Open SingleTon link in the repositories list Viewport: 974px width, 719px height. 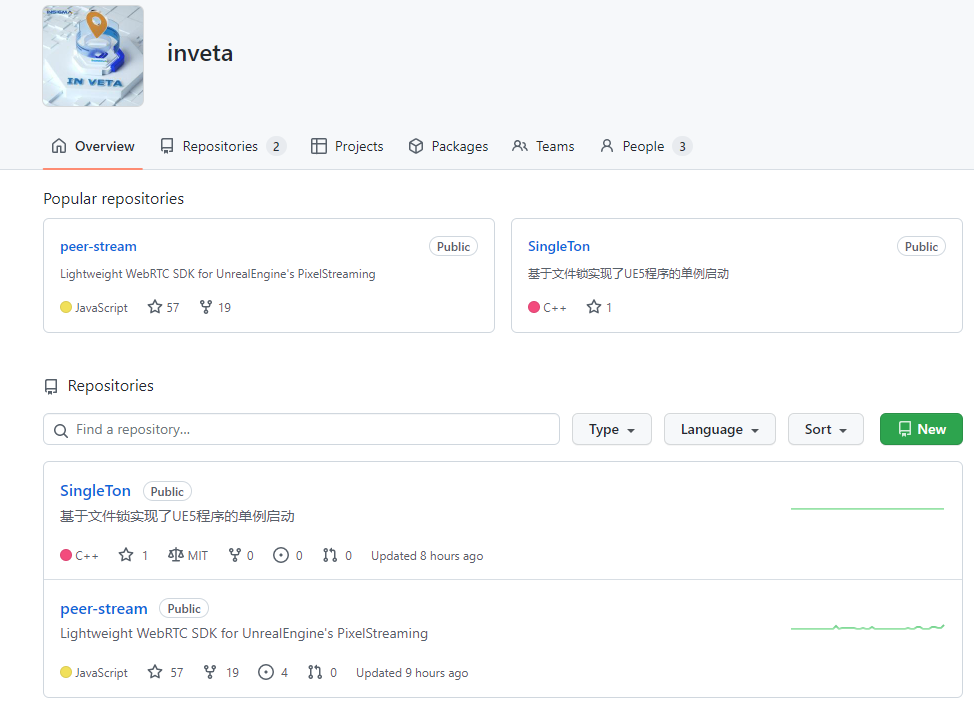[x=95, y=490]
